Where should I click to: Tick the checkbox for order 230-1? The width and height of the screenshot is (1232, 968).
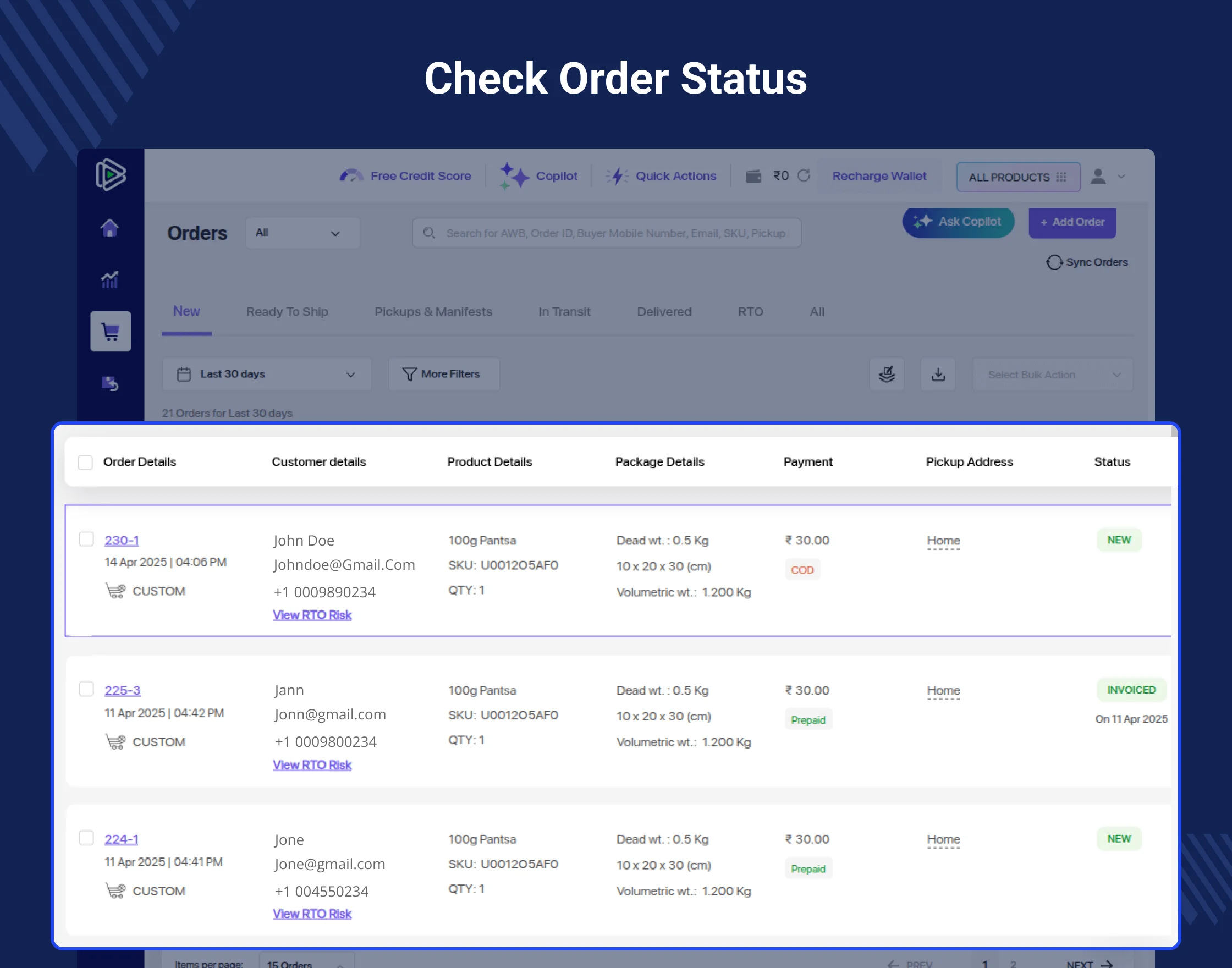(86, 539)
